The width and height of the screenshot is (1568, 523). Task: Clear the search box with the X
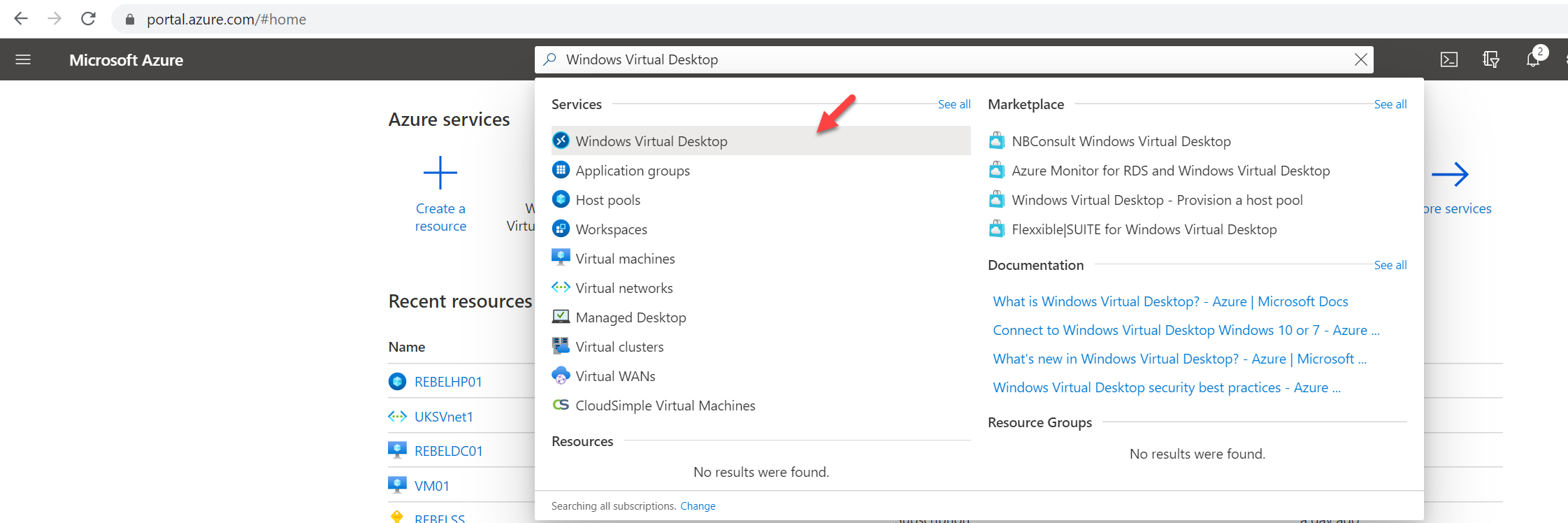1360,59
